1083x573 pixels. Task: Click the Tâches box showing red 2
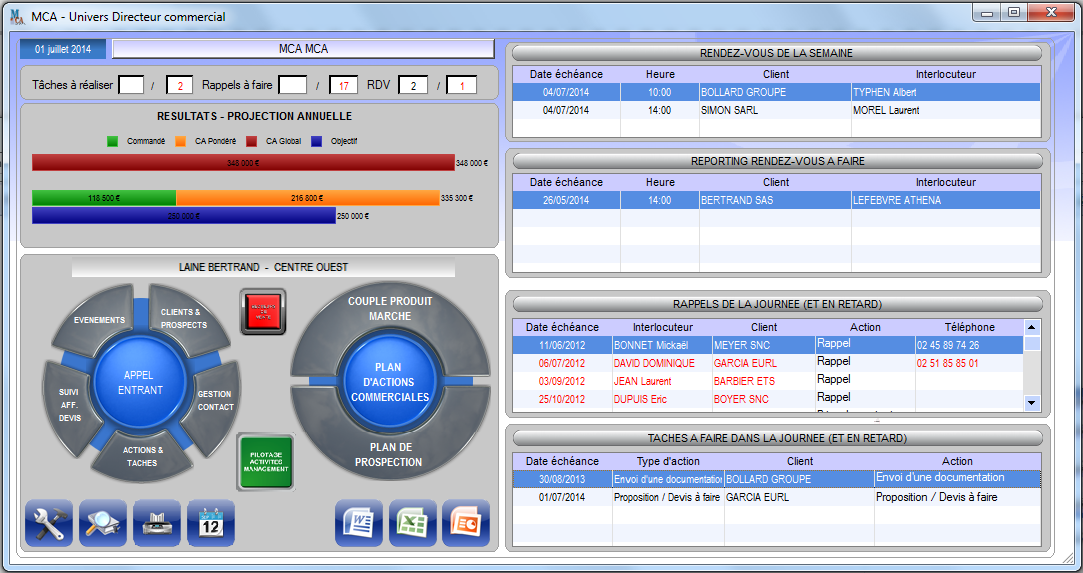point(180,85)
